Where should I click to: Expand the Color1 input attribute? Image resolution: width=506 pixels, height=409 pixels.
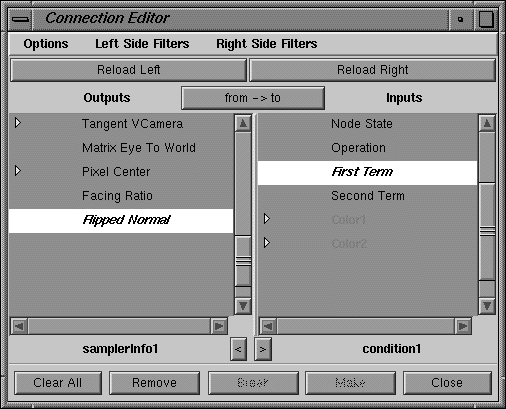click(267, 219)
